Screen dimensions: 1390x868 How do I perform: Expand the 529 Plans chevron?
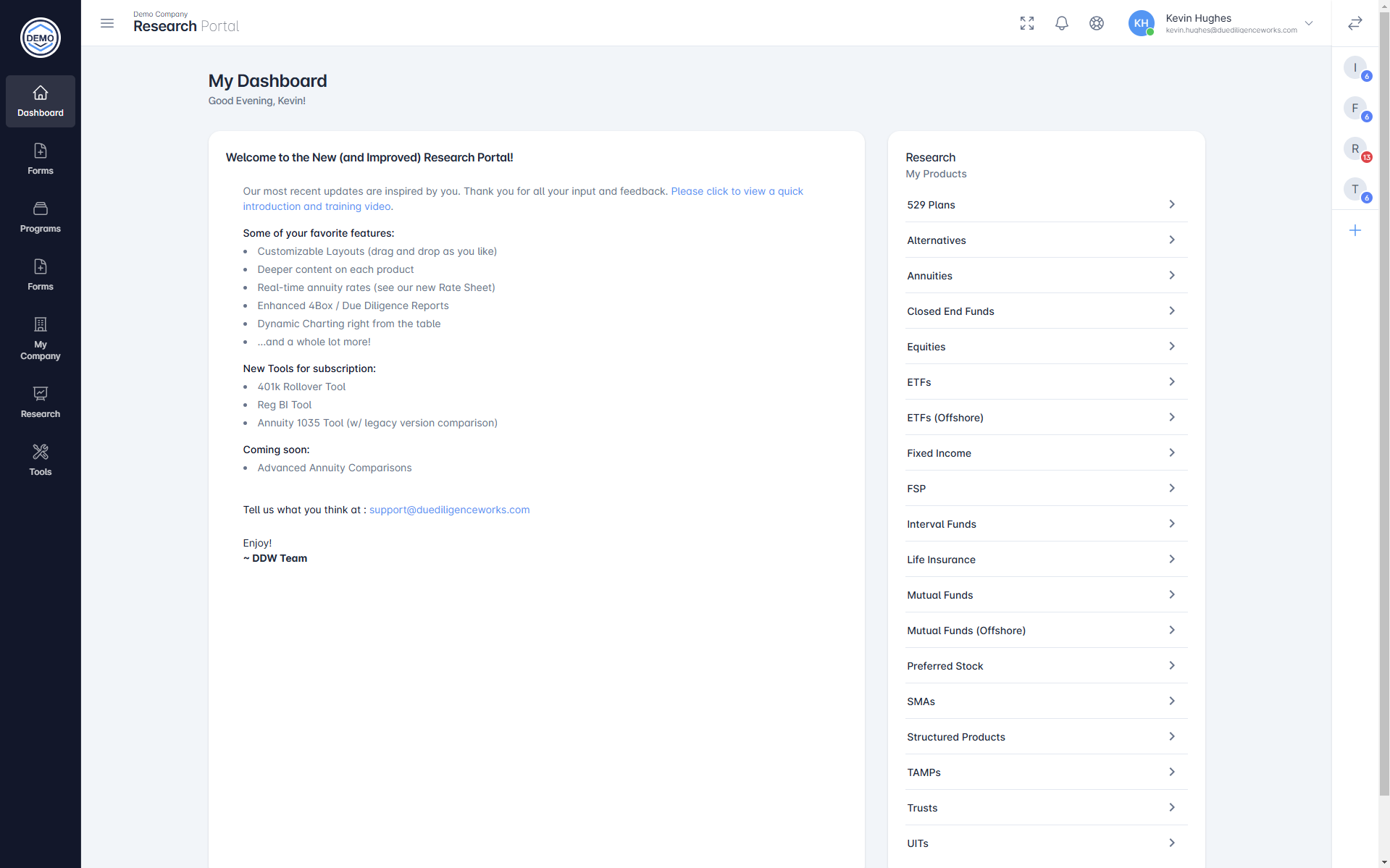(1172, 204)
